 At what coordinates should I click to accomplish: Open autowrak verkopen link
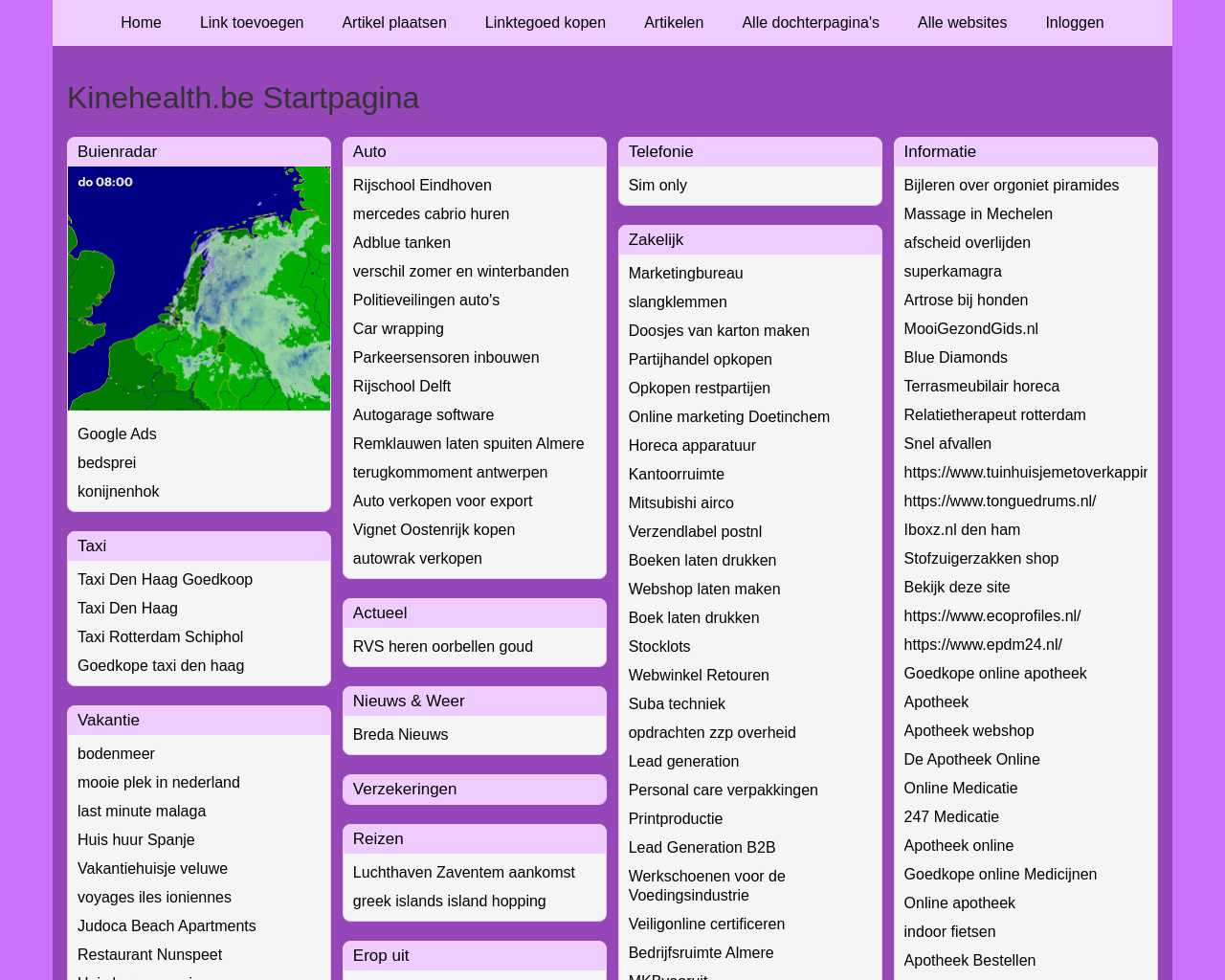pos(417,559)
